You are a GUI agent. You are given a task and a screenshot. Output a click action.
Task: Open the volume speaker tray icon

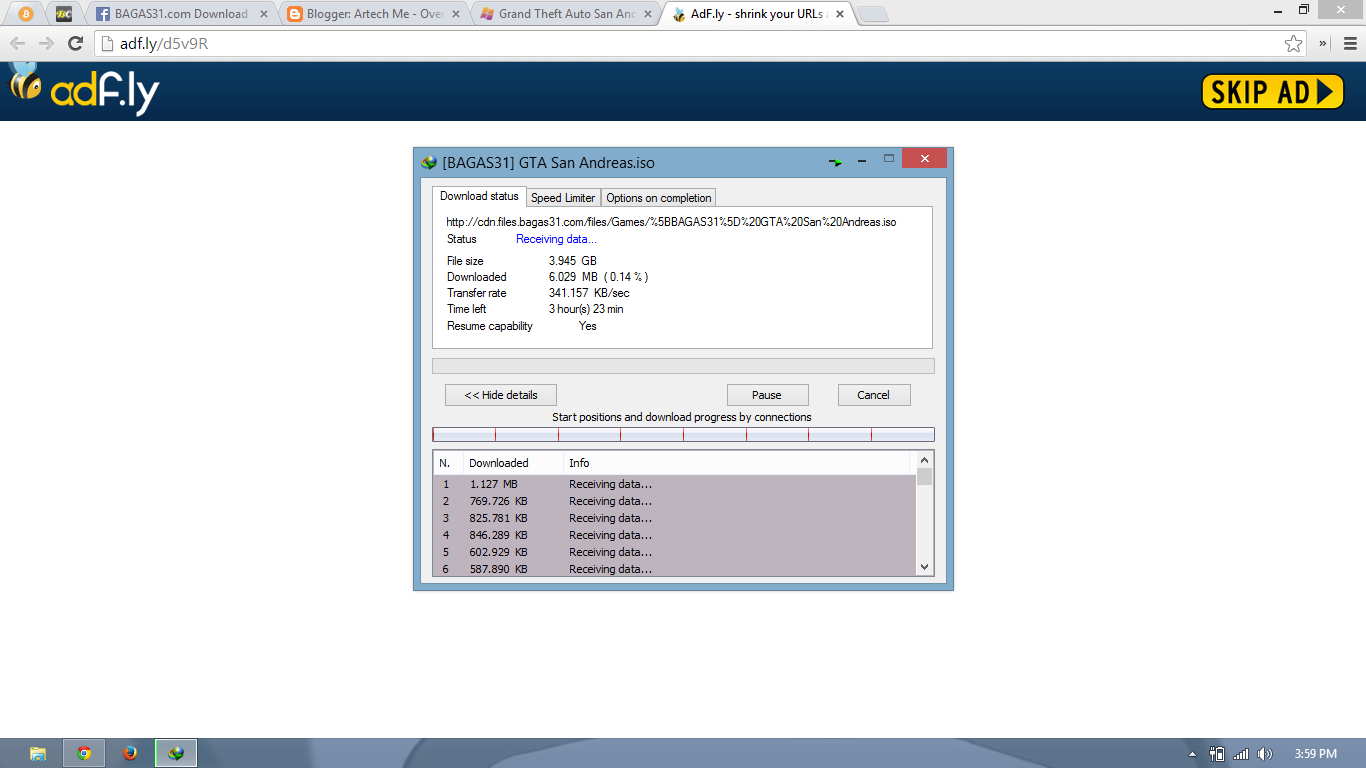[x=1265, y=754]
